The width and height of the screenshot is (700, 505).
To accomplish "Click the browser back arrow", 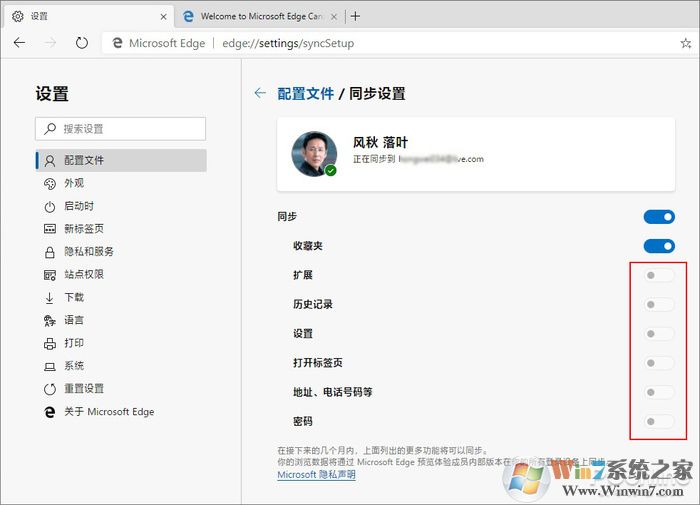I will coord(19,43).
